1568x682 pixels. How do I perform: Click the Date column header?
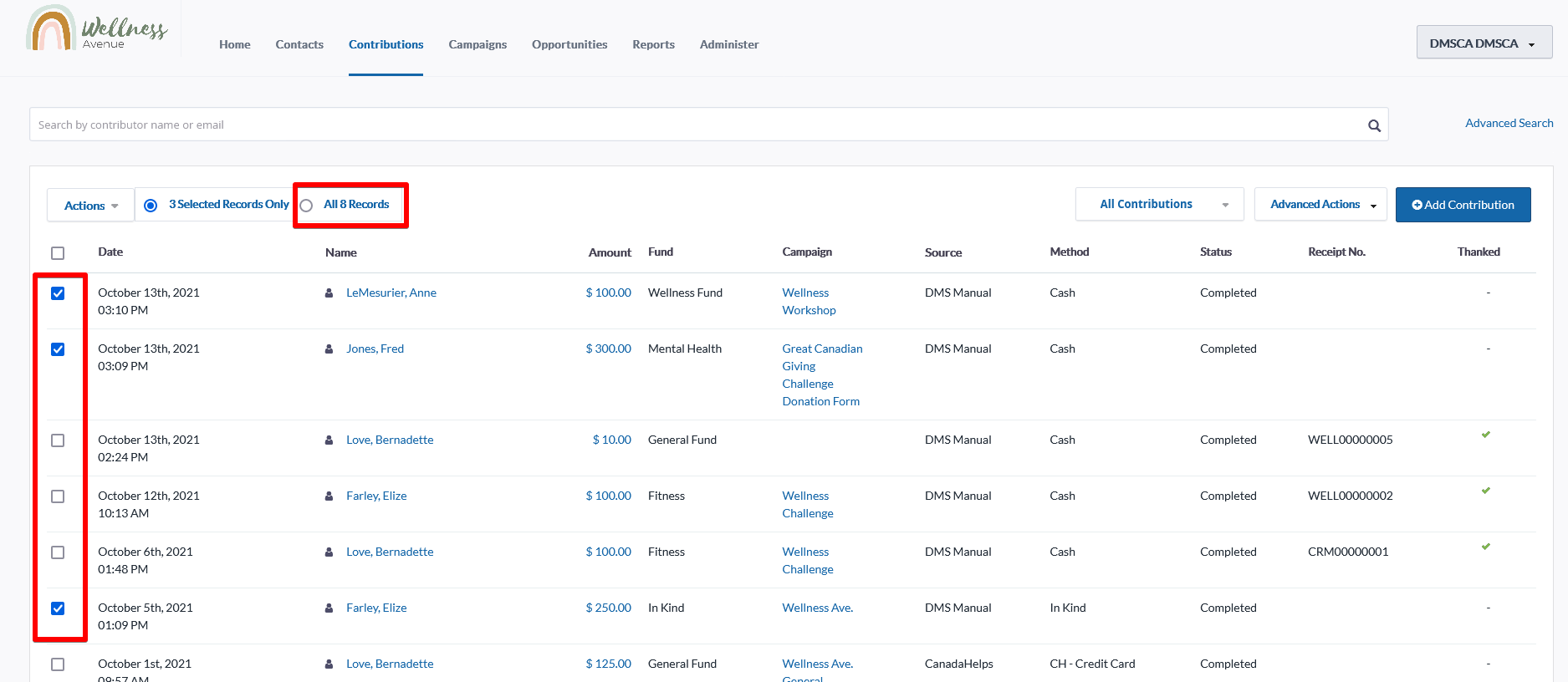(x=110, y=252)
